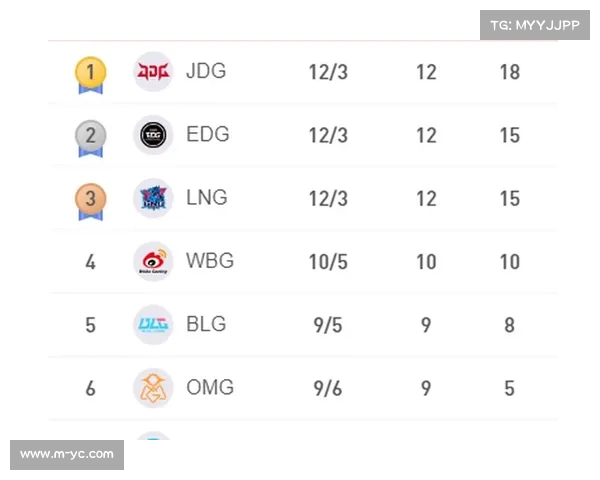Select the LNG team name
This screenshot has width=600, height=480.
pos(207,197)
